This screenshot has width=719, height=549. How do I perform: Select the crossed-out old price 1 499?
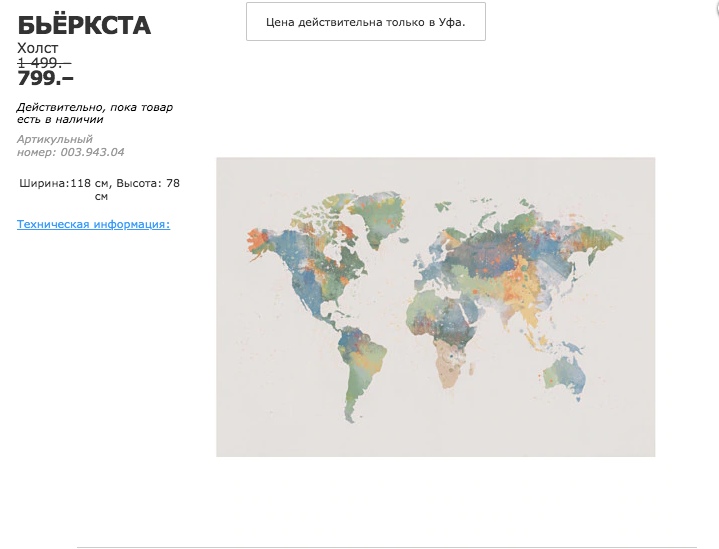[44, 63]
